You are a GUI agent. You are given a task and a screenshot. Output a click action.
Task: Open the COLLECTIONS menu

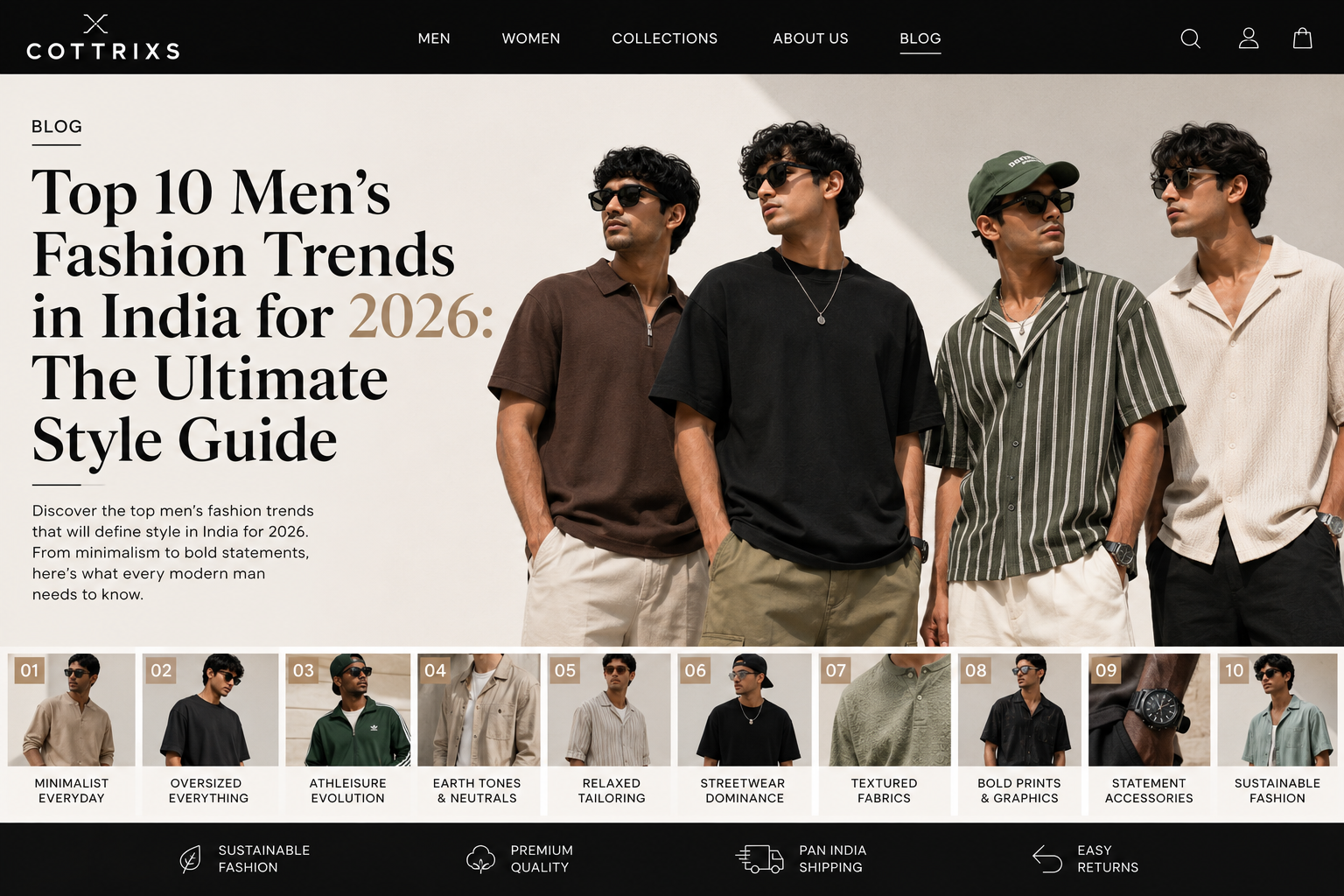665,38
